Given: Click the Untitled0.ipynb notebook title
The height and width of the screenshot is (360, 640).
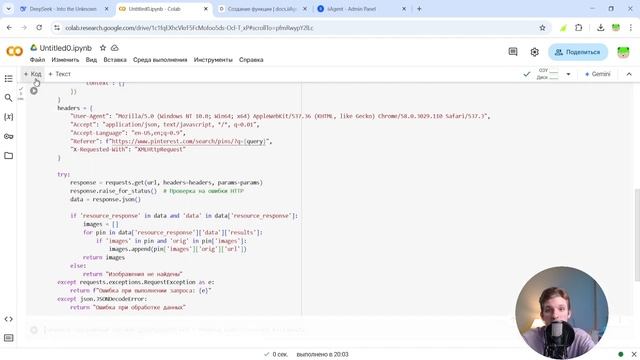Looking at the screenshot, I should [66, 48].
